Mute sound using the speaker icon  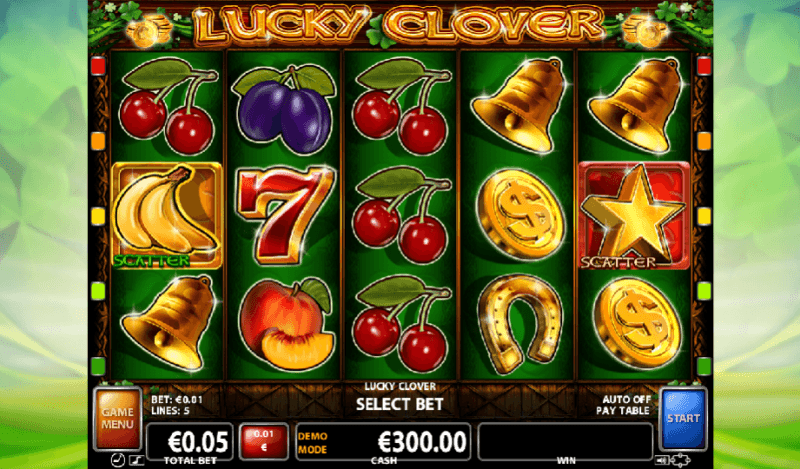click(661, 460)
